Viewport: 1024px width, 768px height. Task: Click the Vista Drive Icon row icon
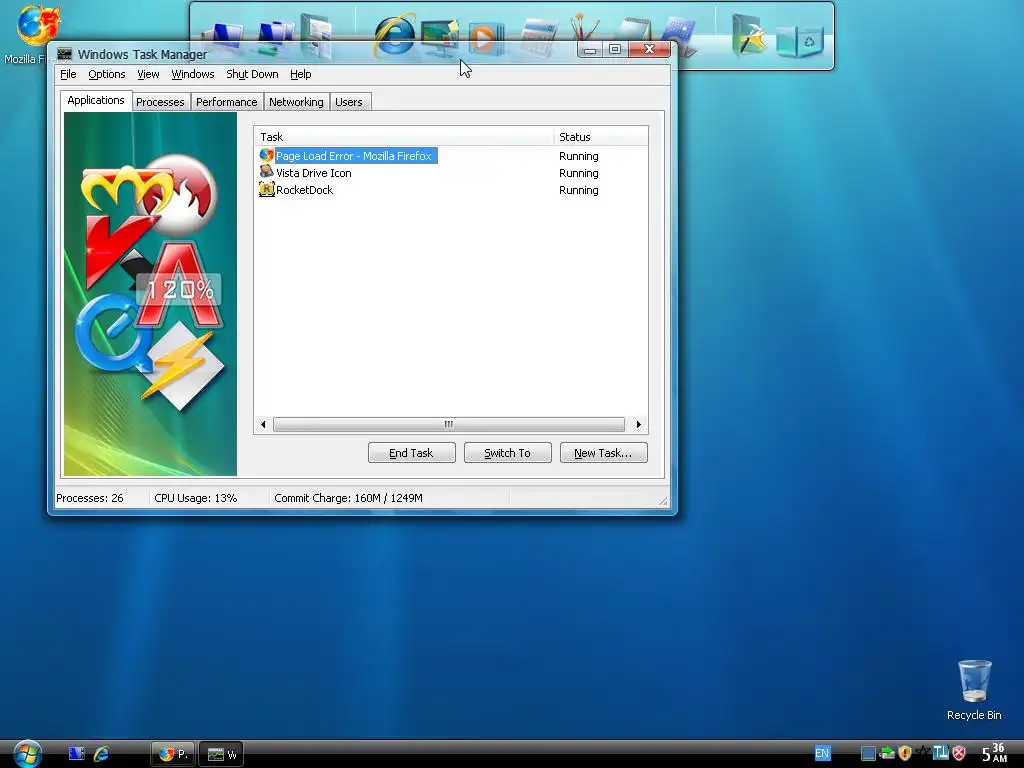[x=266, y=172]
